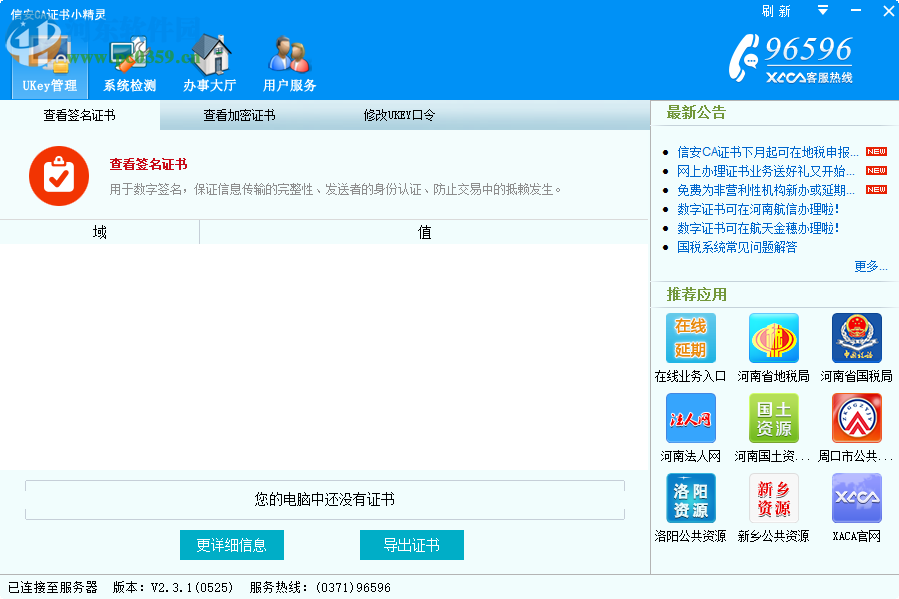
Task: Refresh using the 刷新 control
Action: 776,11
